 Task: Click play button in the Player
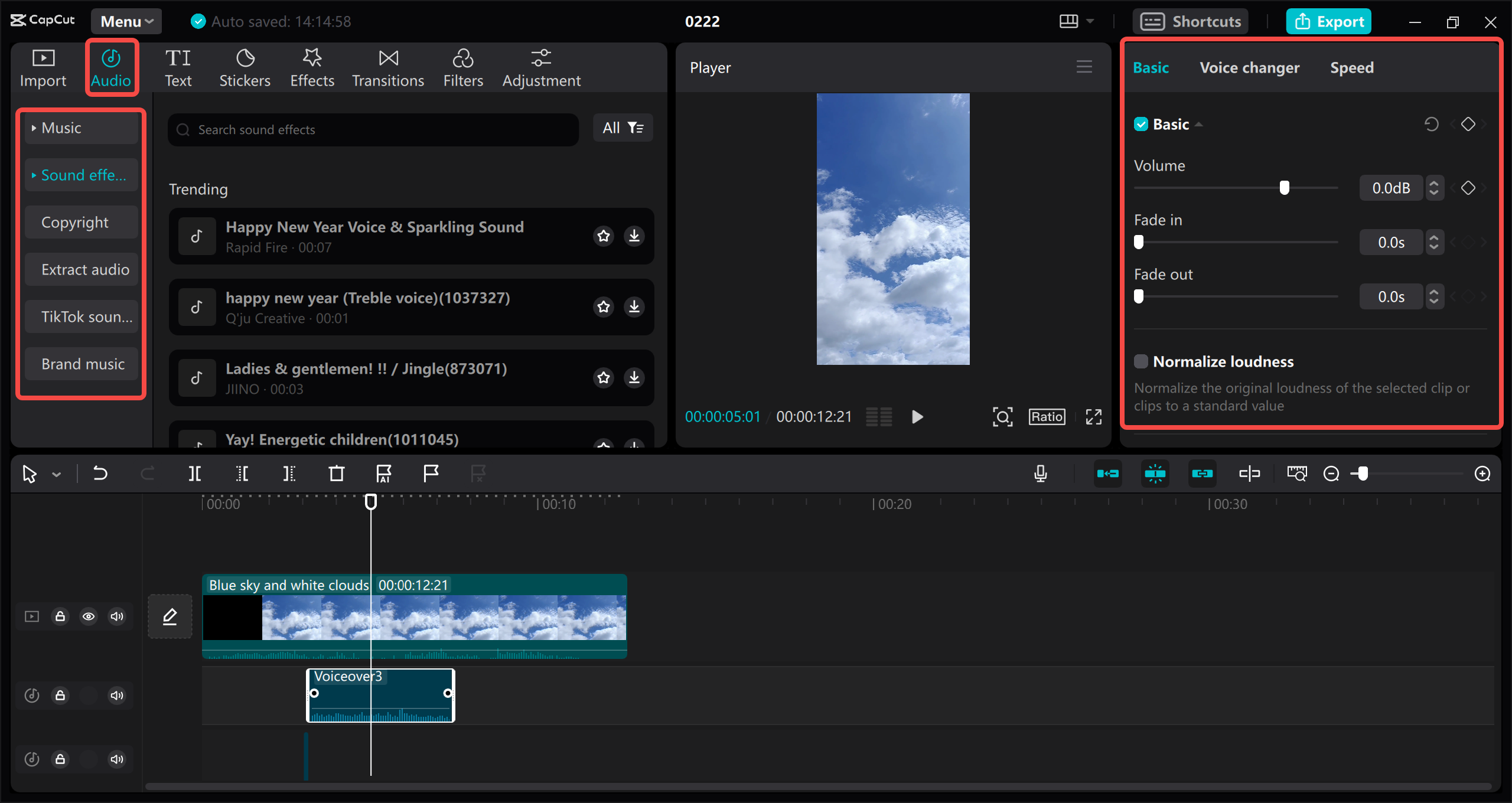pyautogui.click(x=916, y=416)
